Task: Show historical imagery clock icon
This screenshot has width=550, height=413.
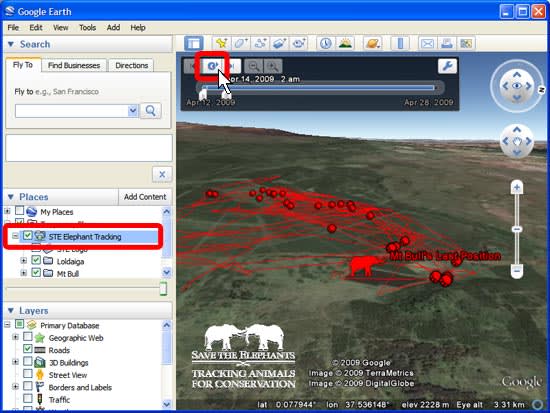Action: click(326, 44)
